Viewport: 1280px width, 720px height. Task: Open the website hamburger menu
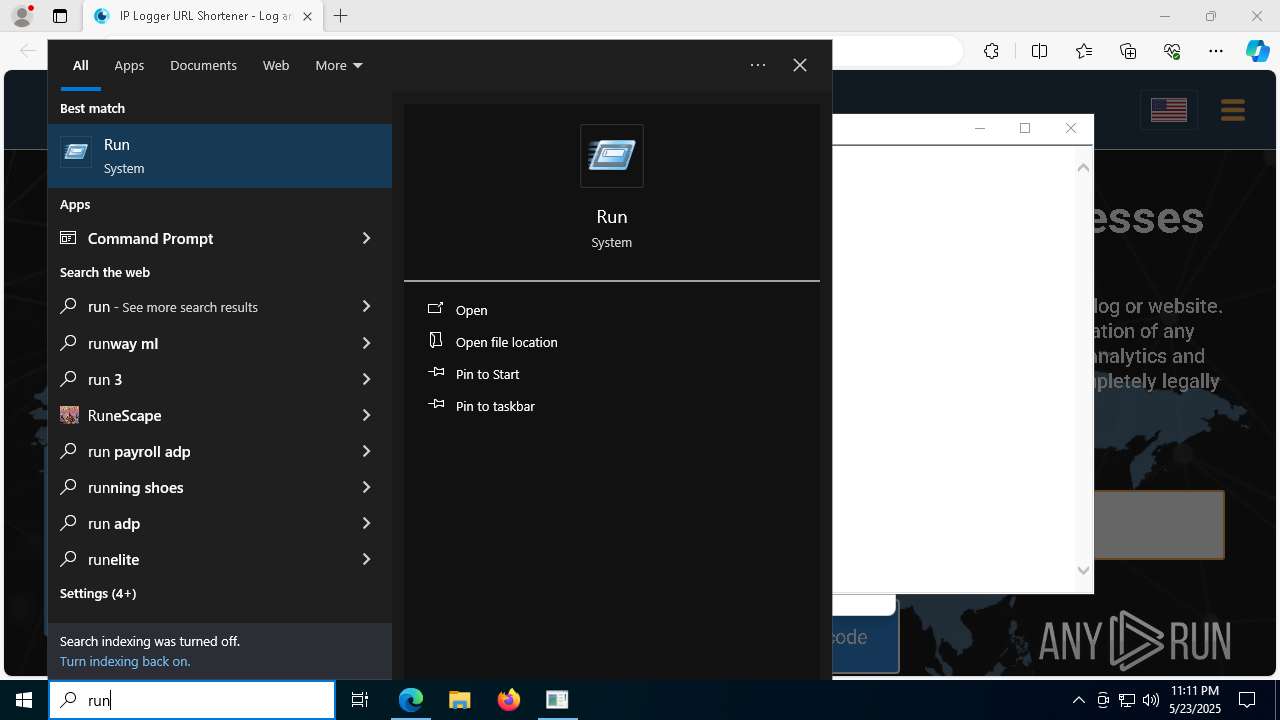[1232, 110]
